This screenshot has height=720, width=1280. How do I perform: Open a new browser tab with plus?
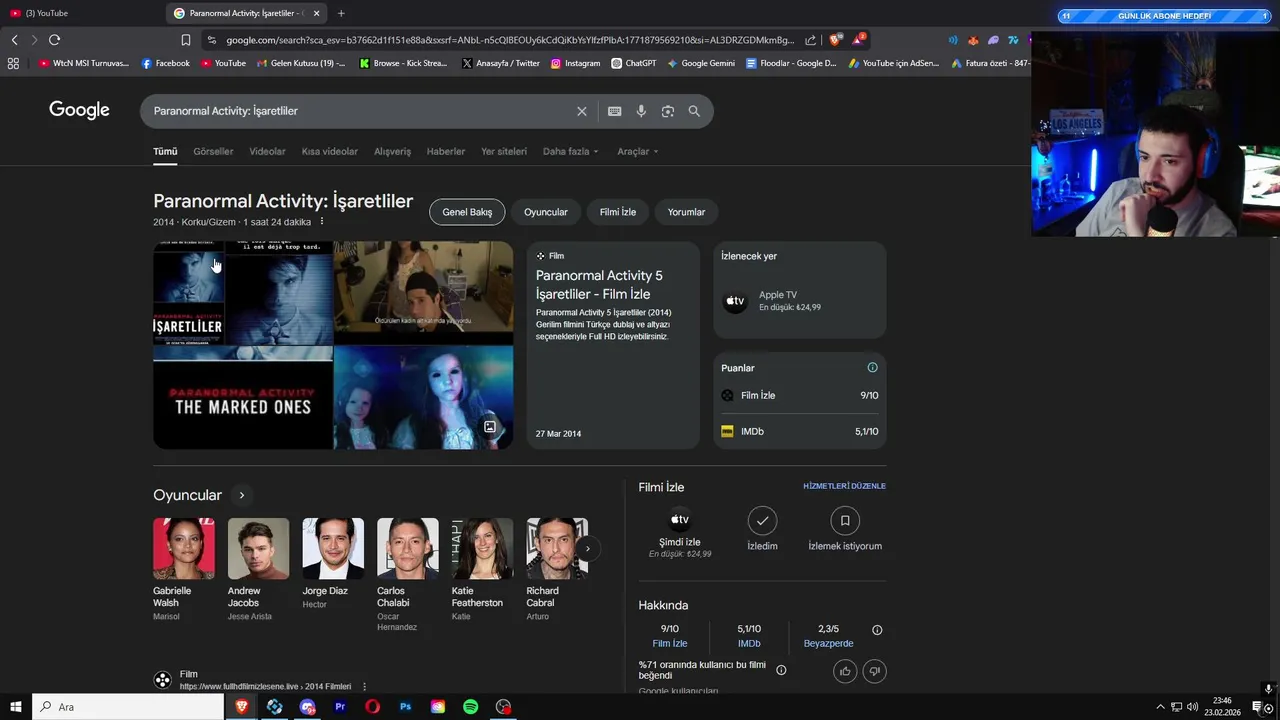(x=341, y=13)
